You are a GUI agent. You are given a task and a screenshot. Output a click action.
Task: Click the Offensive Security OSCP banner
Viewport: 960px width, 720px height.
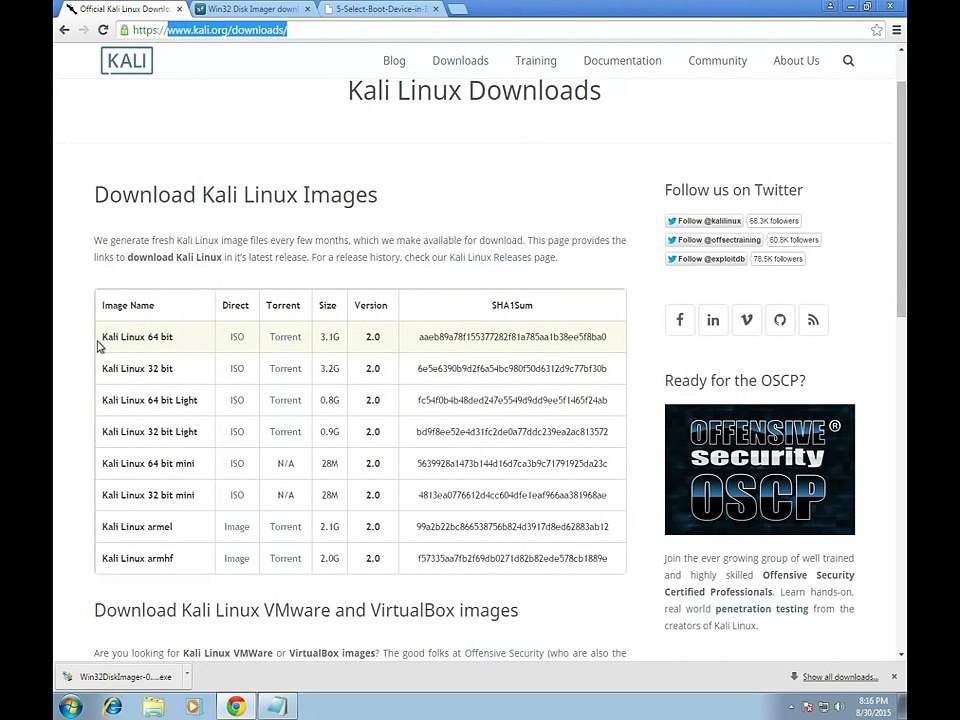(x=760, y=470)
